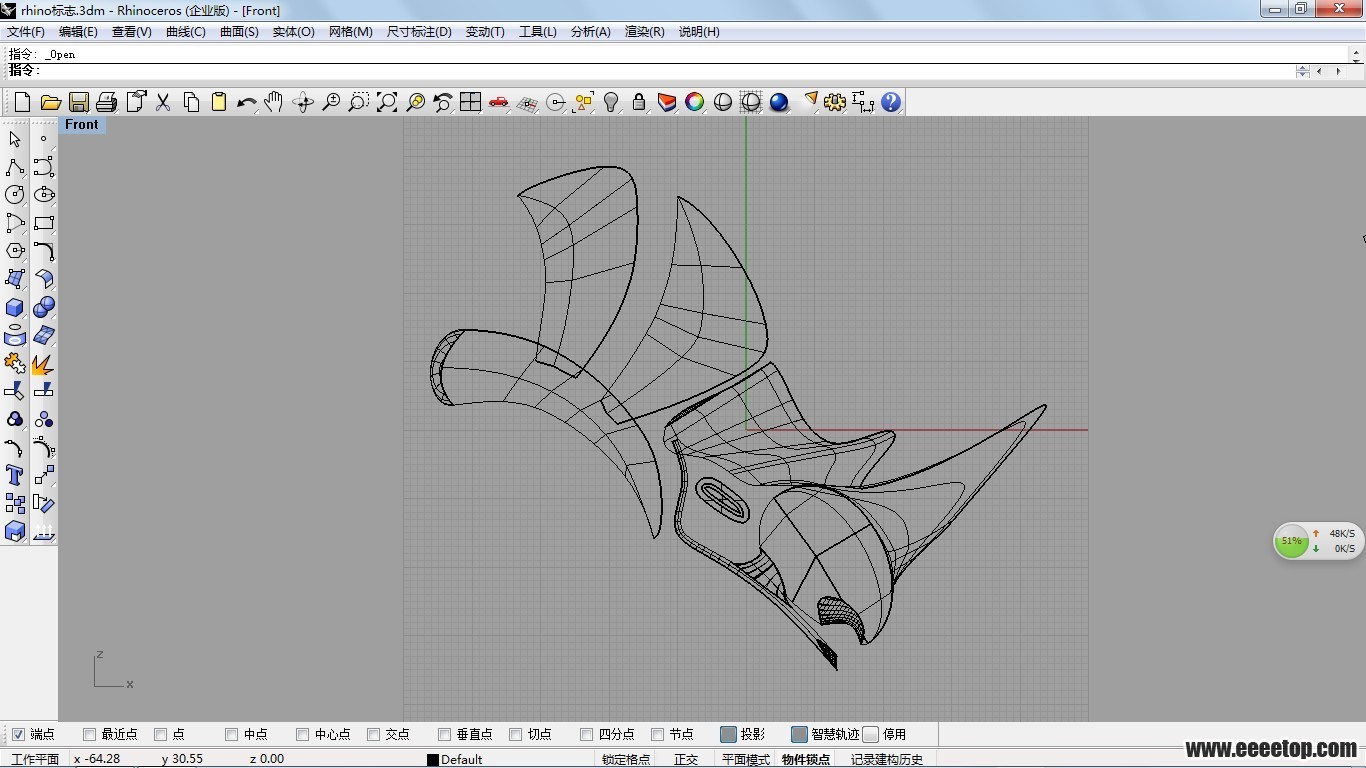Toggle 平面模式 in status bar

(x=746, y=759)
